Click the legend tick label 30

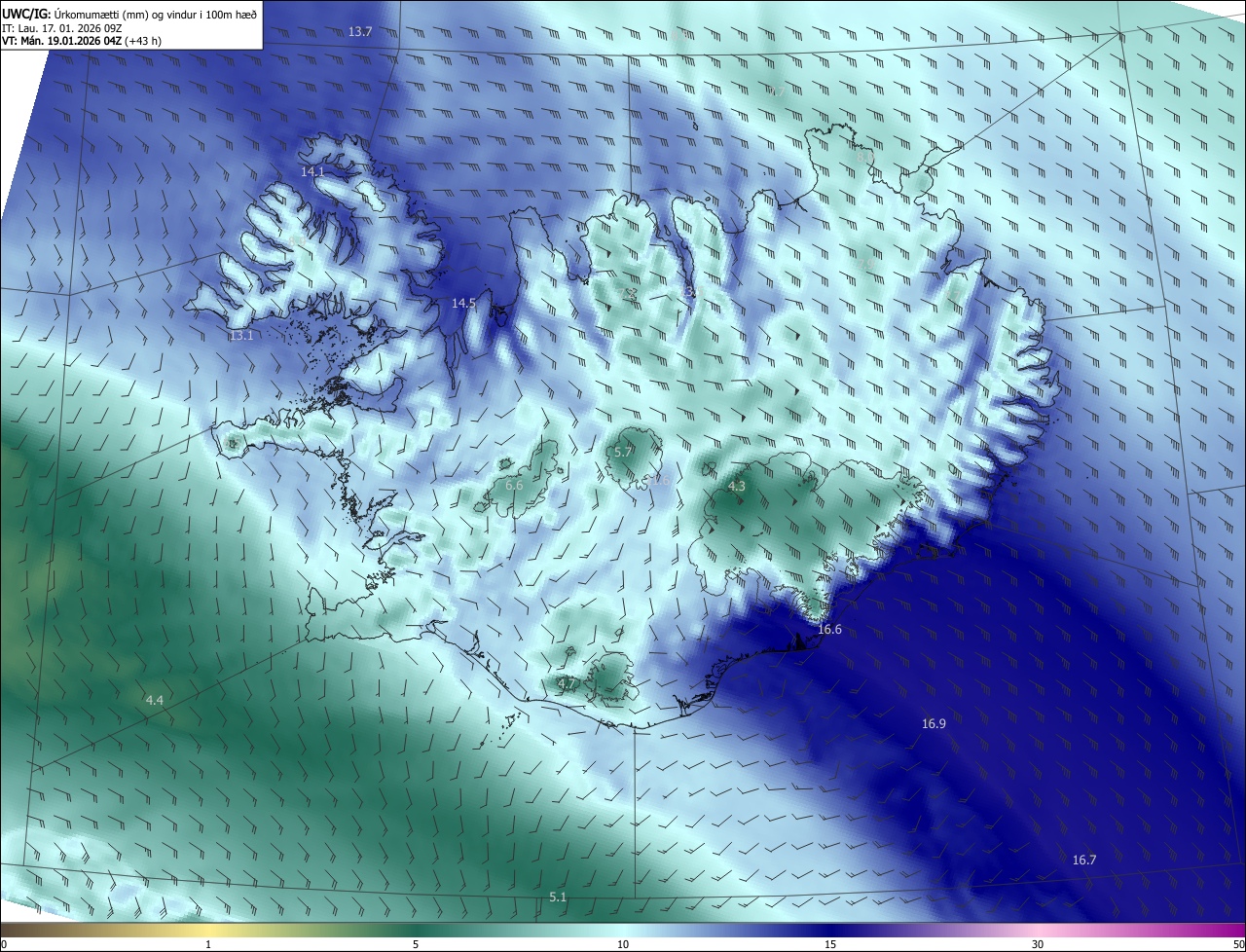1038,944
